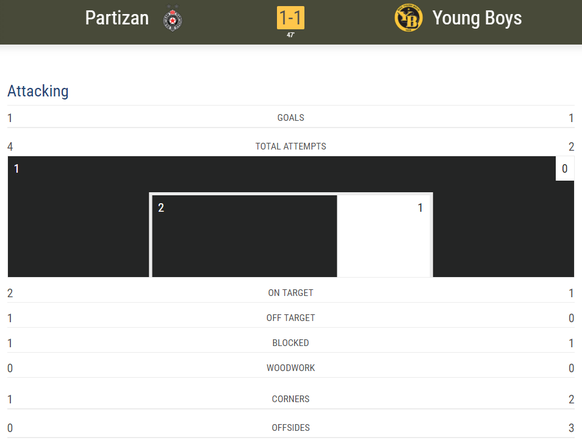Click Young Boys' off-target box showing 0
Screen dimensions: 582x440
pyautogui.click(x=565, y=169)
